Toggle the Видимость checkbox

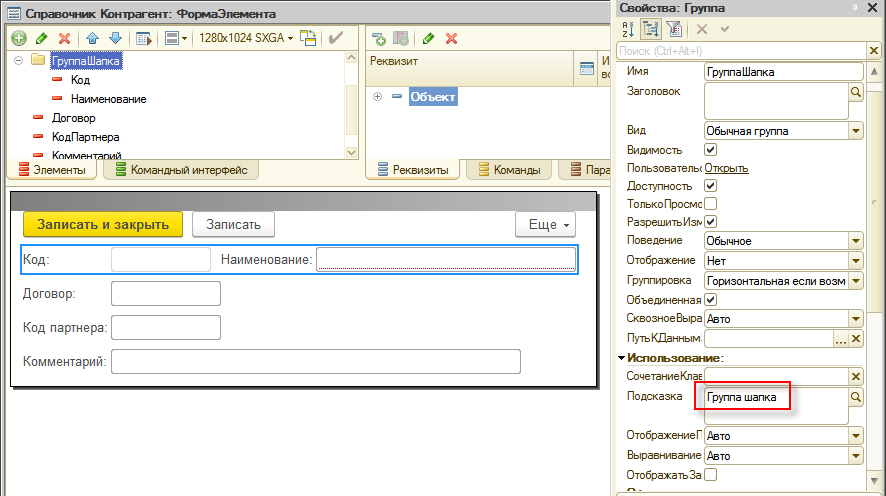pyautogui.click(x=711, y=149)
